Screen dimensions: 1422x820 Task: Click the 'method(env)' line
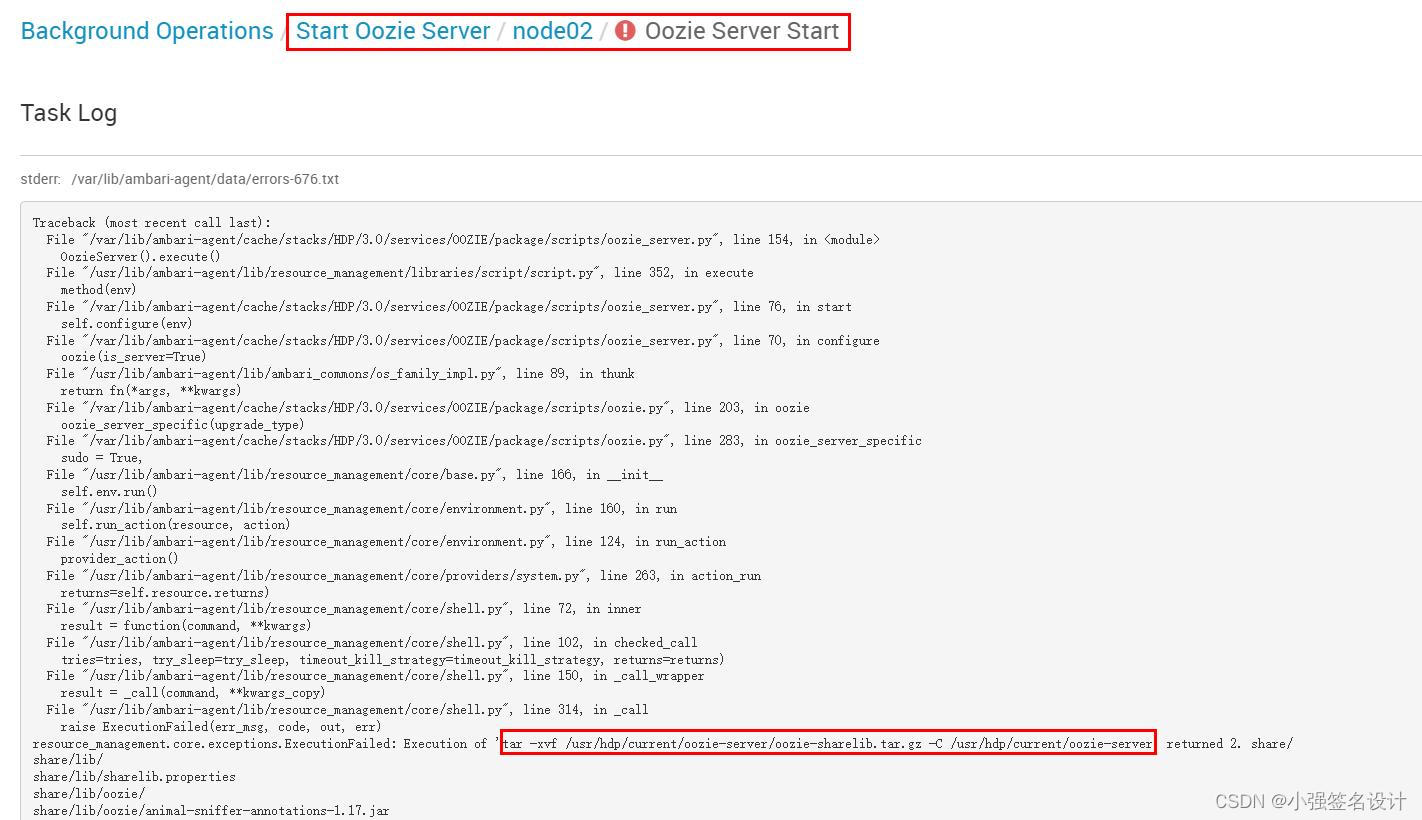click(x=98, y=290)
